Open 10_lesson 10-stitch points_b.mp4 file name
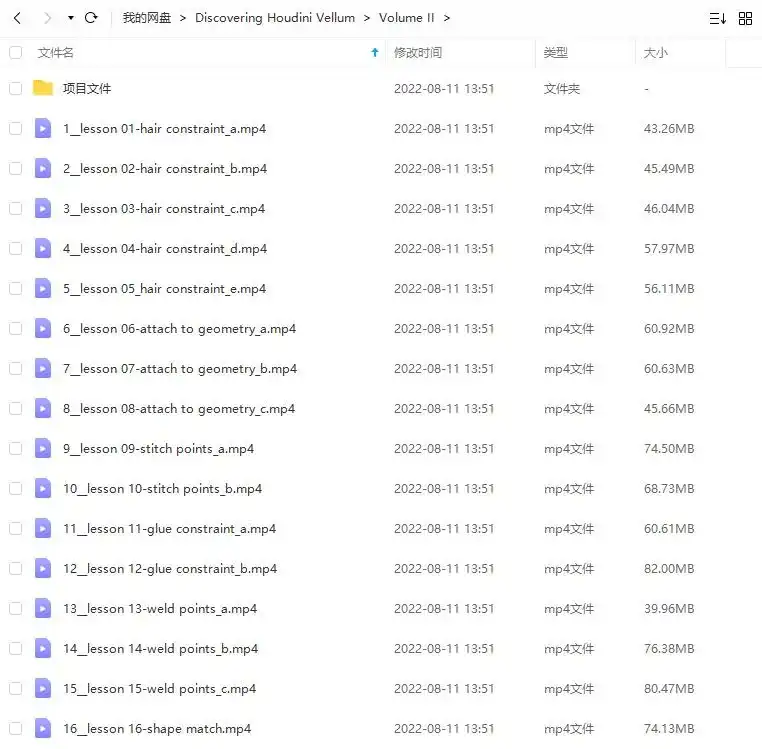Image resolution: width=762 pixels, height=749 pixels. click(162, 489)
